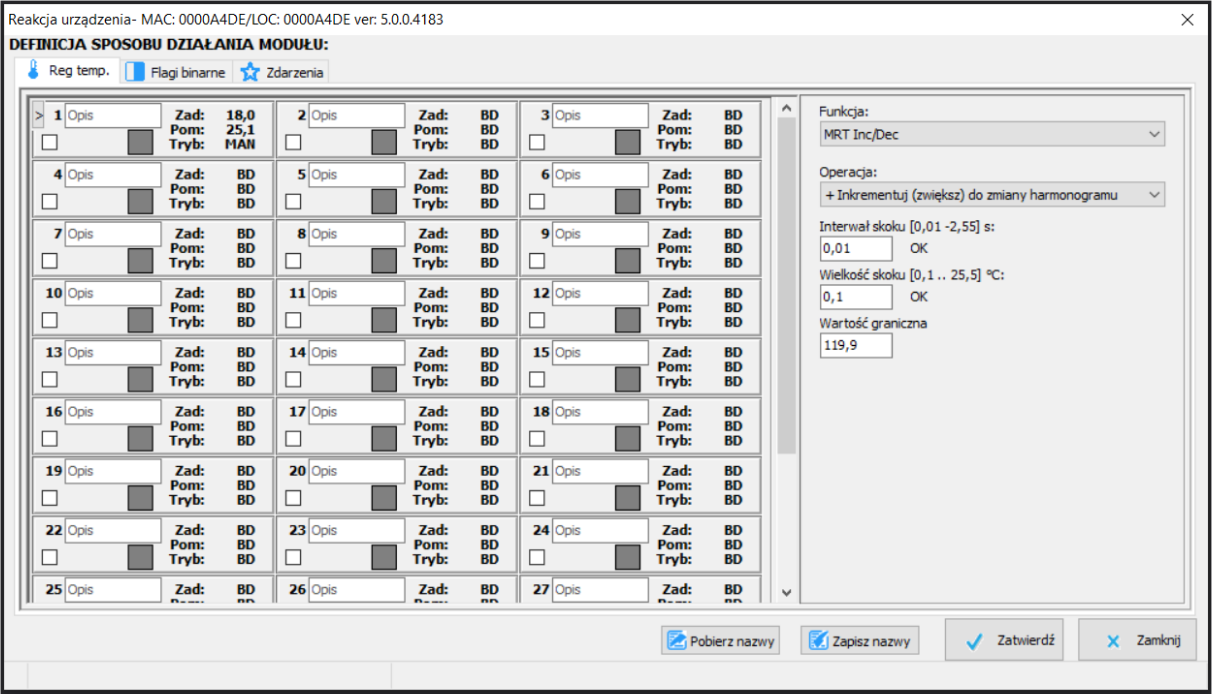Click the Opis field of regulator 7
The height and width of the screenshot is (694, 1213).
pyautogui.click(x=113, y=234)
